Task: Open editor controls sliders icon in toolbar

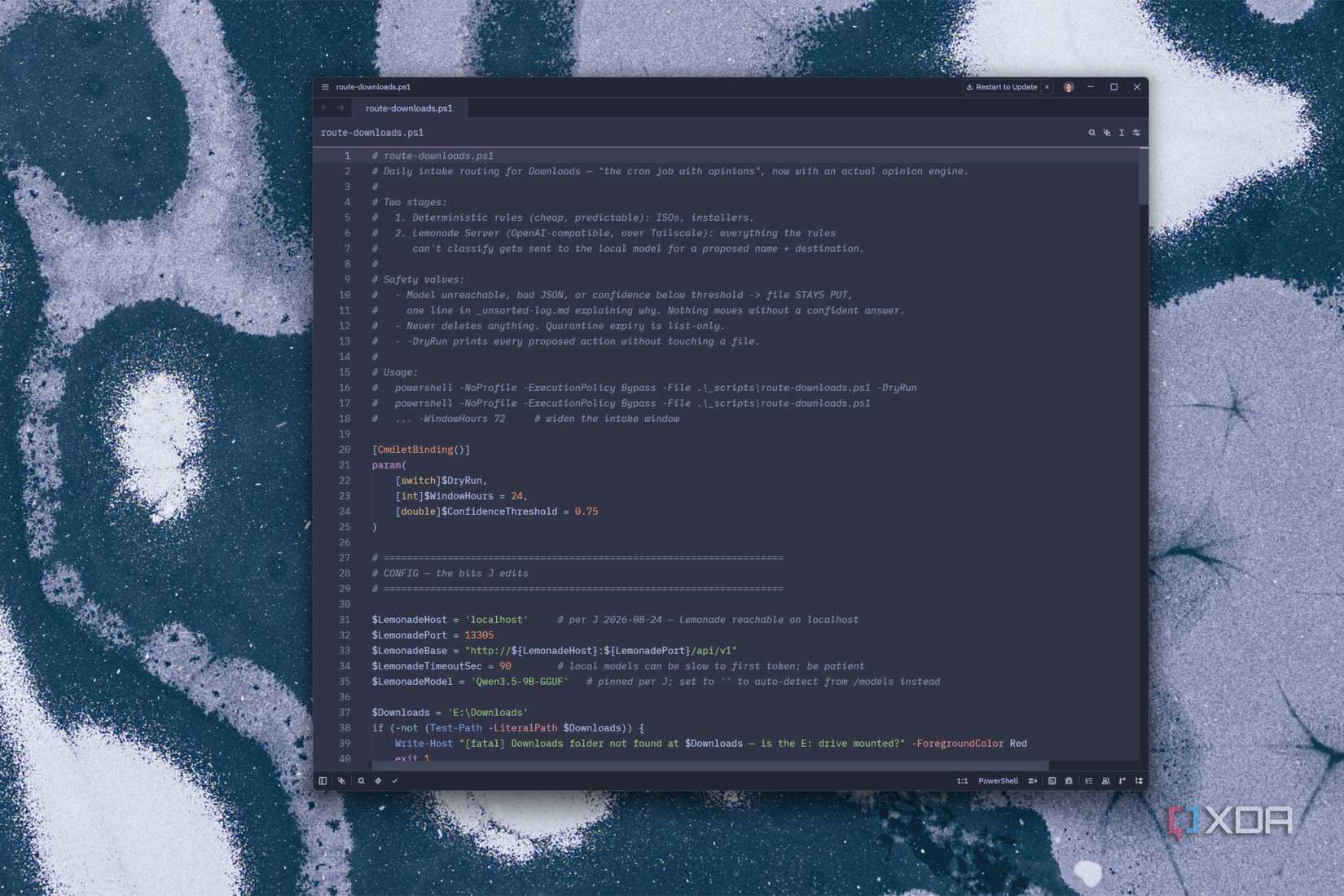Action: click(1136, 133)
